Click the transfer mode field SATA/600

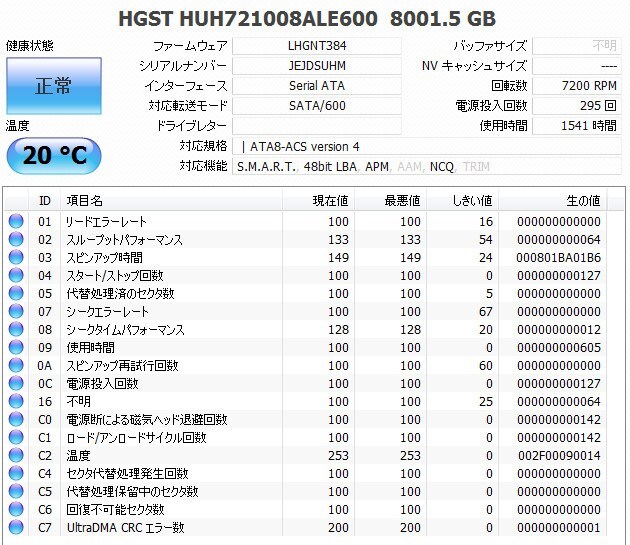[x=317, y=106]
